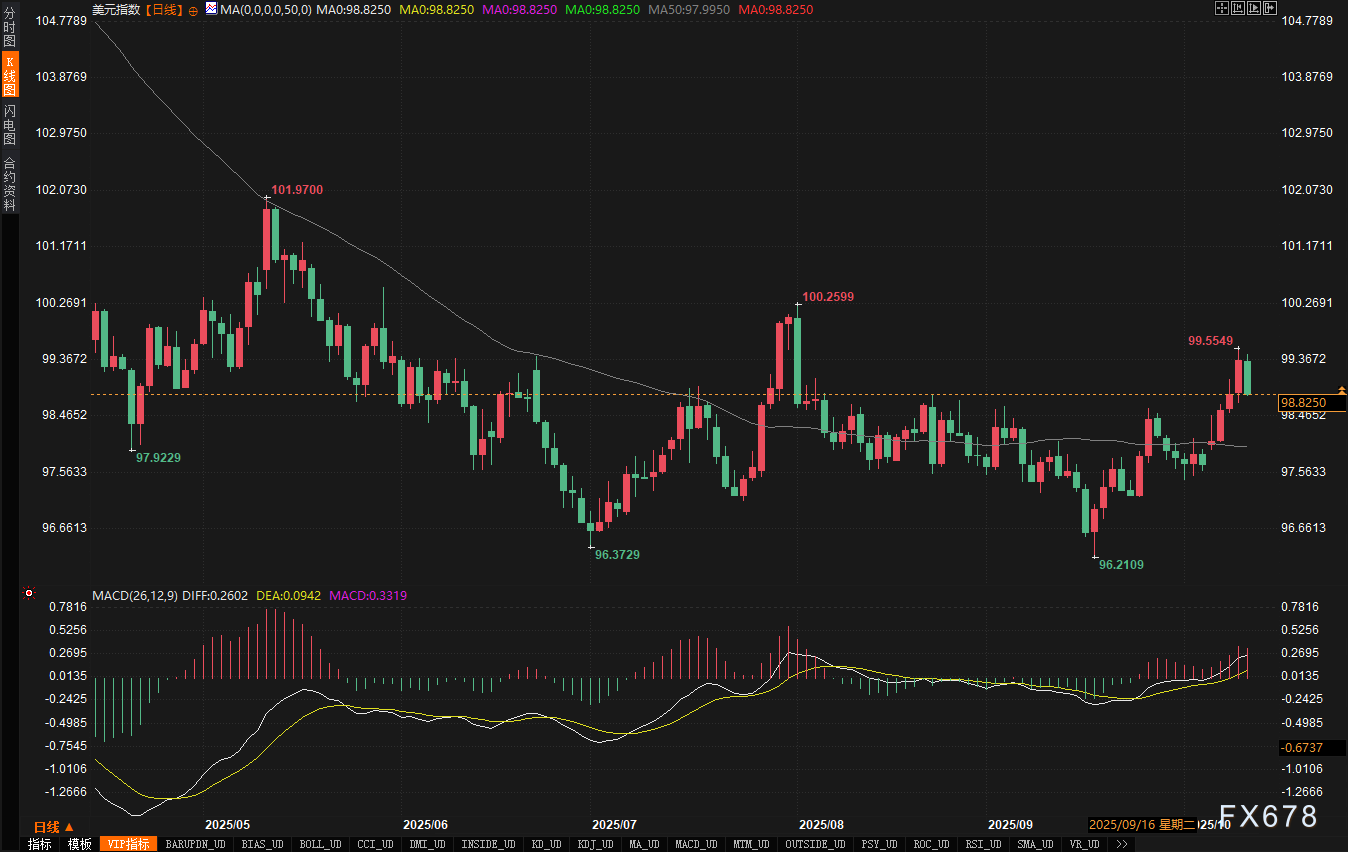This screenshot has width=1348, height=852.
Task: Expand the 日线 period selector
Action: pyautogui.click(x=53, y=827)
